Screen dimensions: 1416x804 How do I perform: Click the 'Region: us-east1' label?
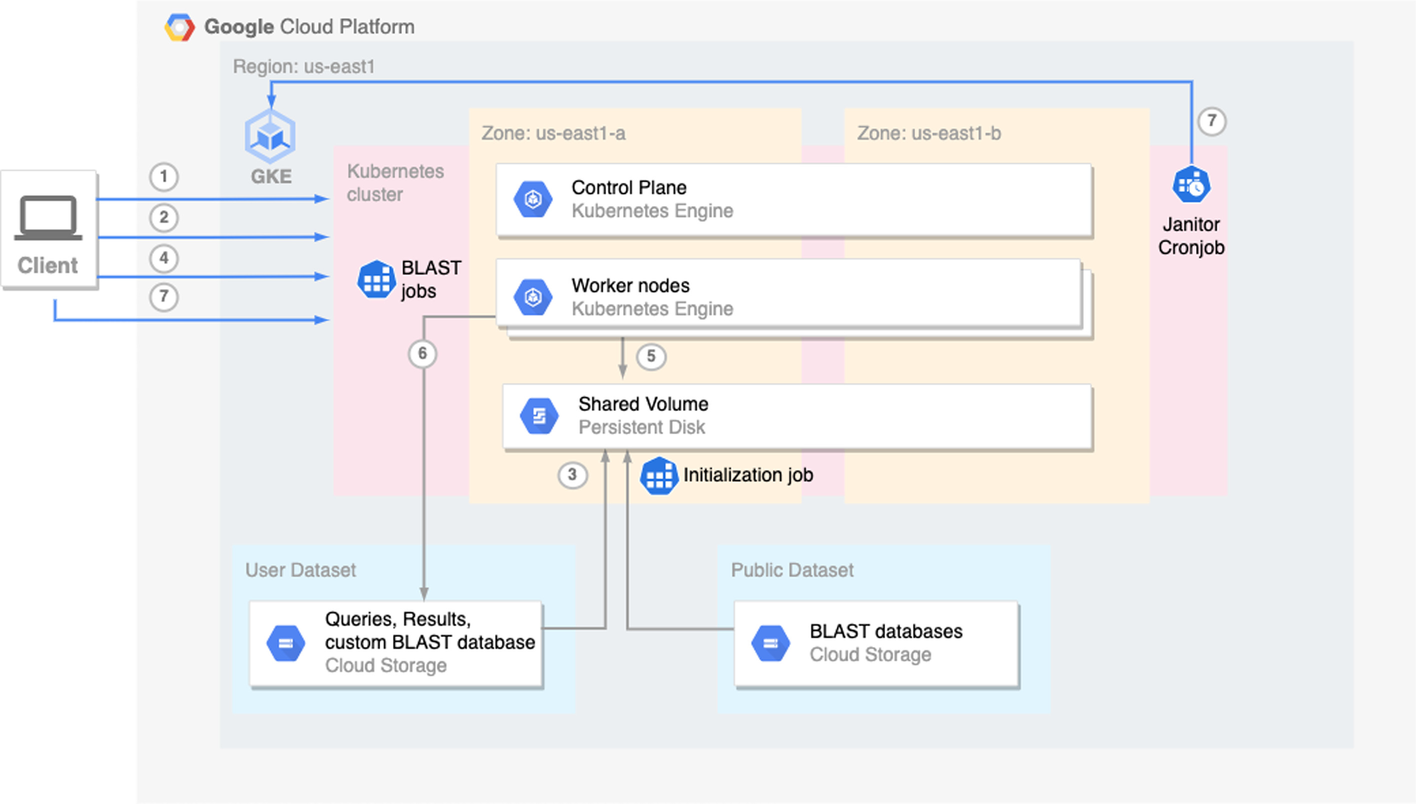click(304, 67)
